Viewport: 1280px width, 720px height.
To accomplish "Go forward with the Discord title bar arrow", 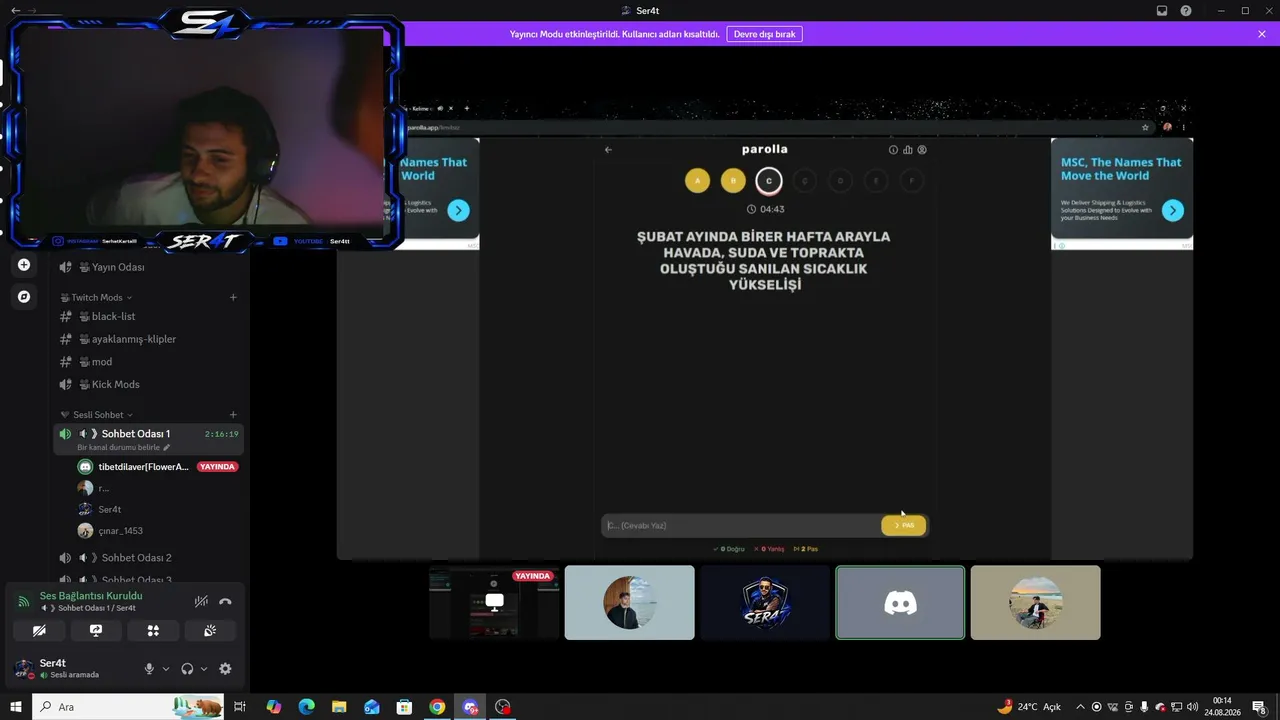I will [x=32, y=10].
